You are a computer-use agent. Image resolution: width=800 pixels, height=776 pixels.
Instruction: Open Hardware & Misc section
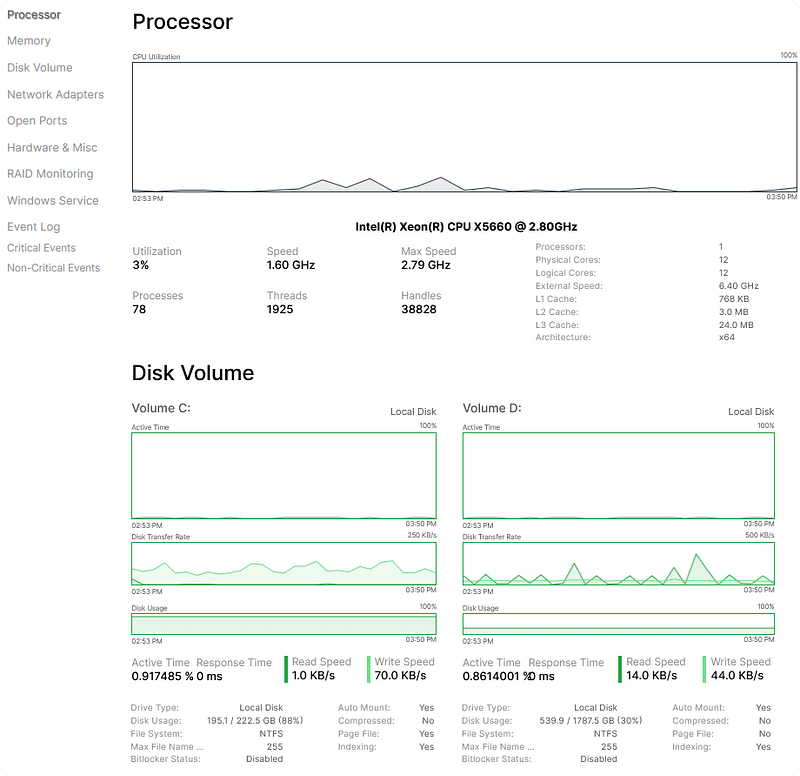[x=52, y=148]
